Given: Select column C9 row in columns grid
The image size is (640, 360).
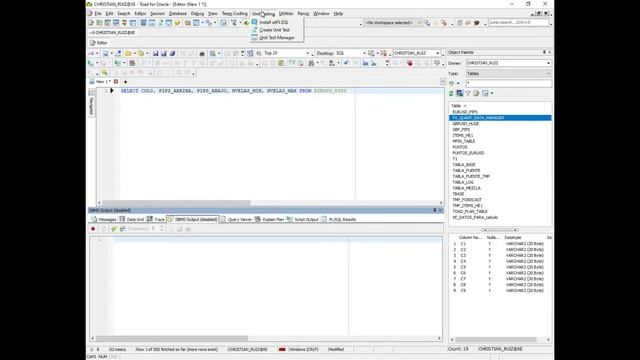Looking at the screenshot, I should point(500,291).
